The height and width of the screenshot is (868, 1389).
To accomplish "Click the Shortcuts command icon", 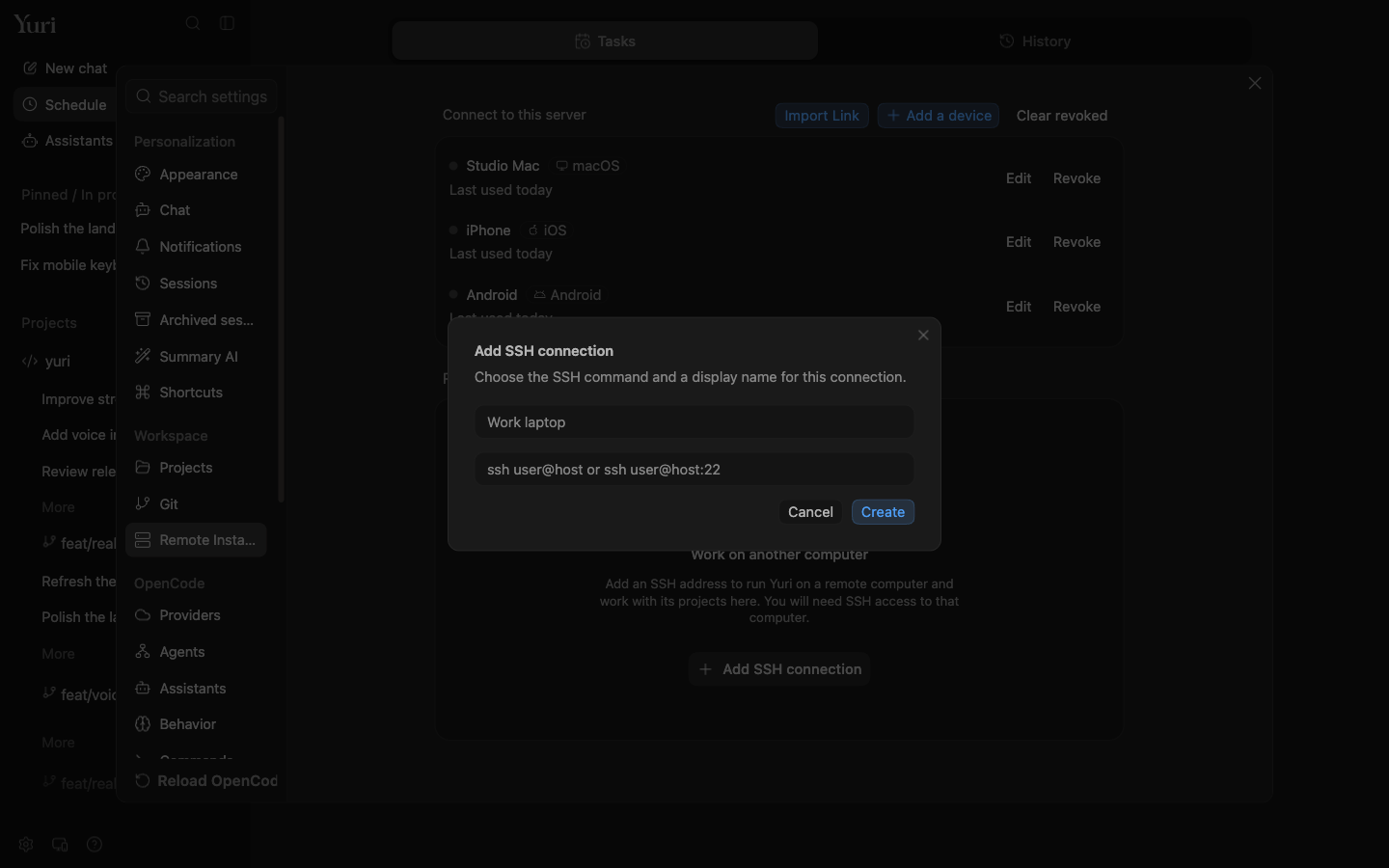I will [x=143, y=392].
